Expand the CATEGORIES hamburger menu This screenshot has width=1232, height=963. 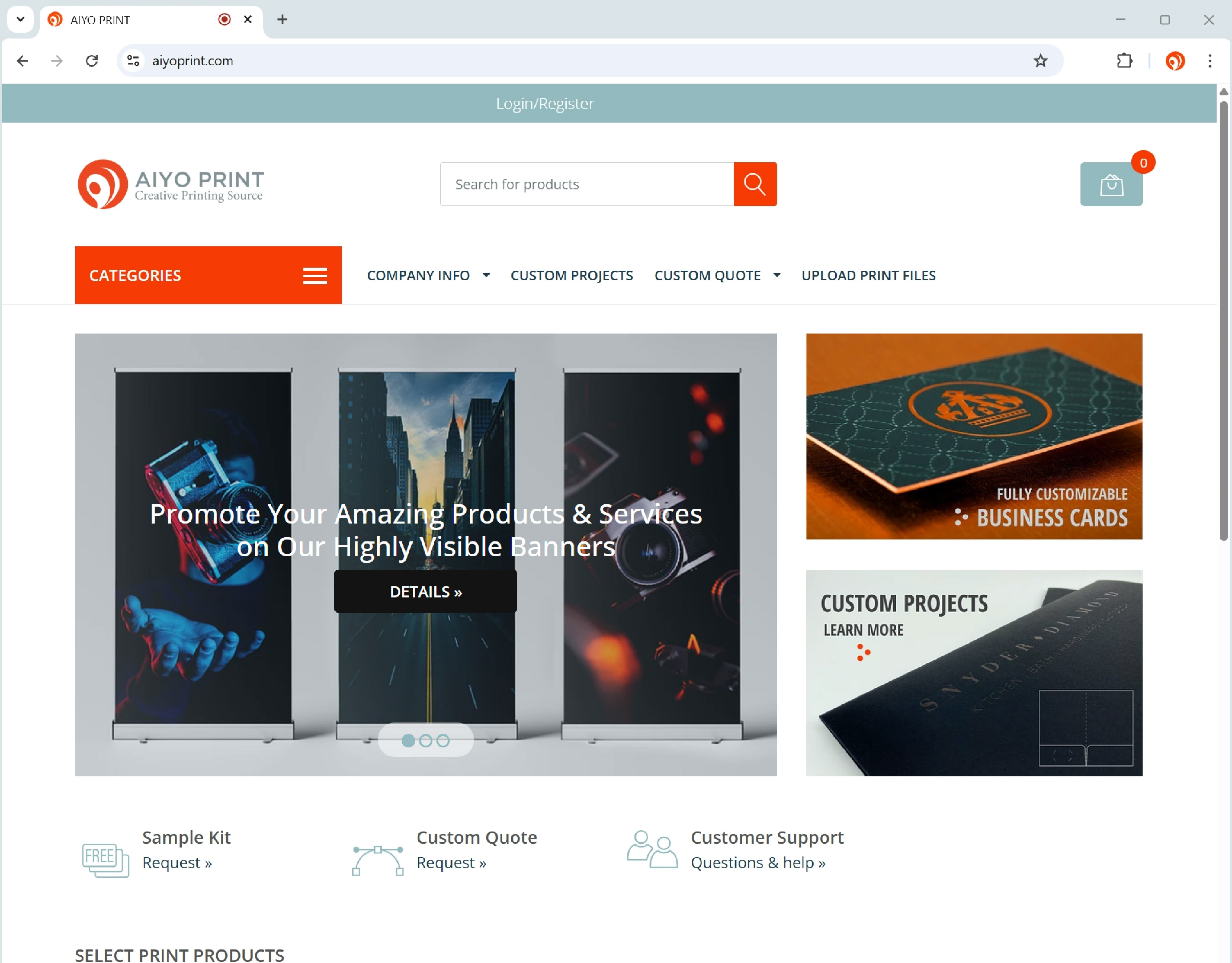[315, 275]
